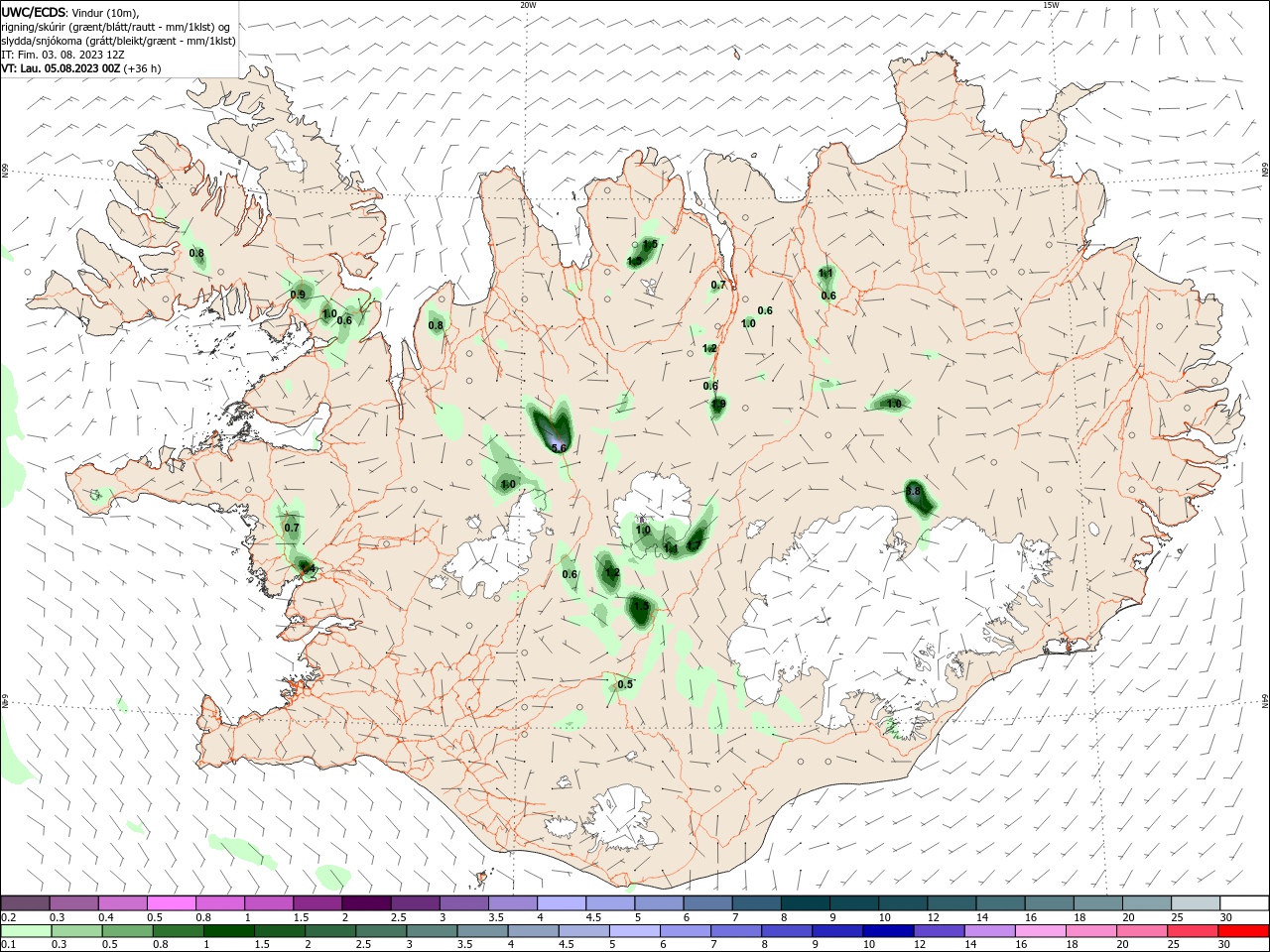1270x952 pixels.
Task: Click the bright red 30 rain legend swatch
Action: (x=1245, y=931)
